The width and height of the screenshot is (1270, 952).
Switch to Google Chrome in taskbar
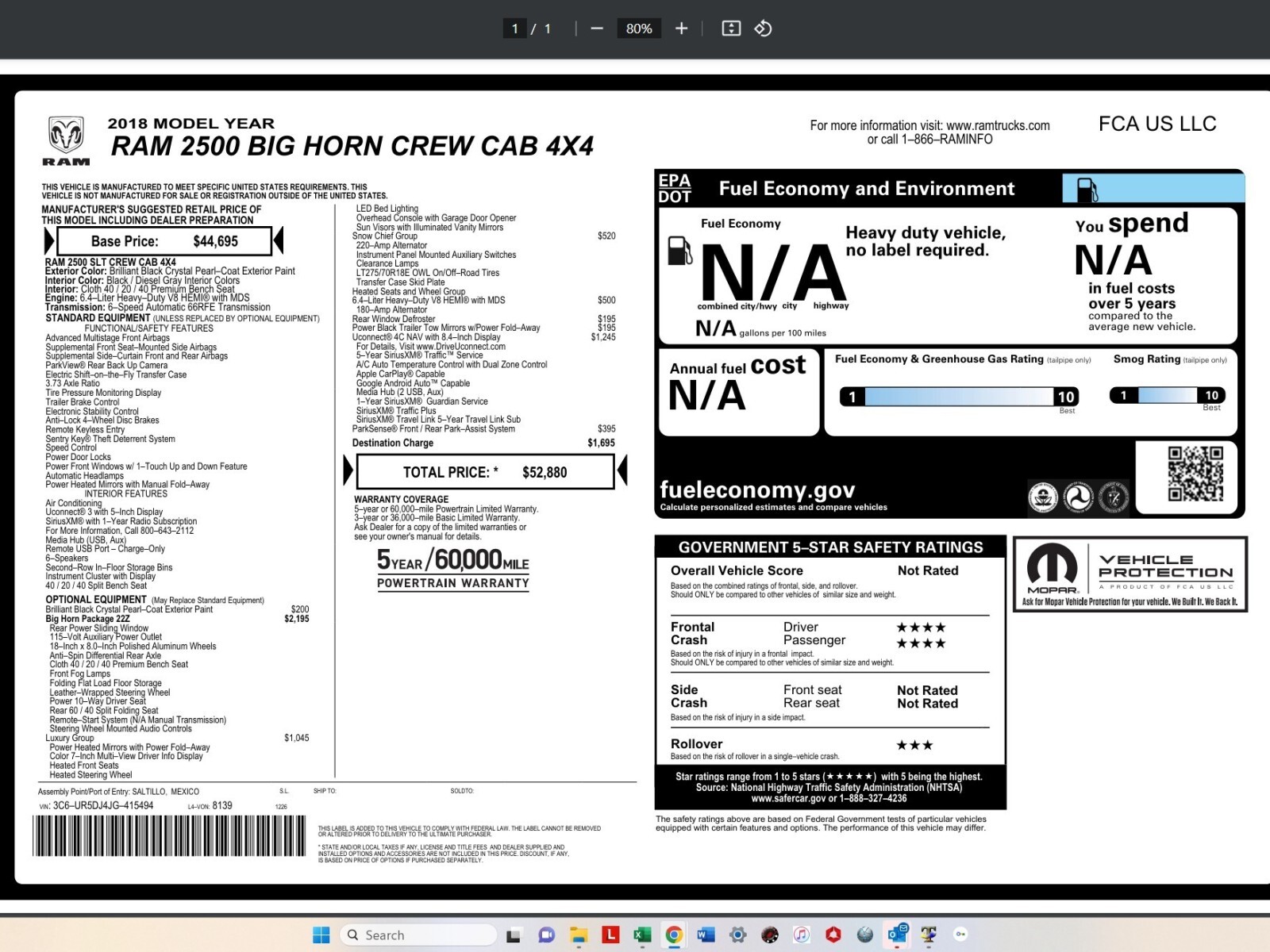coord(674,935)
